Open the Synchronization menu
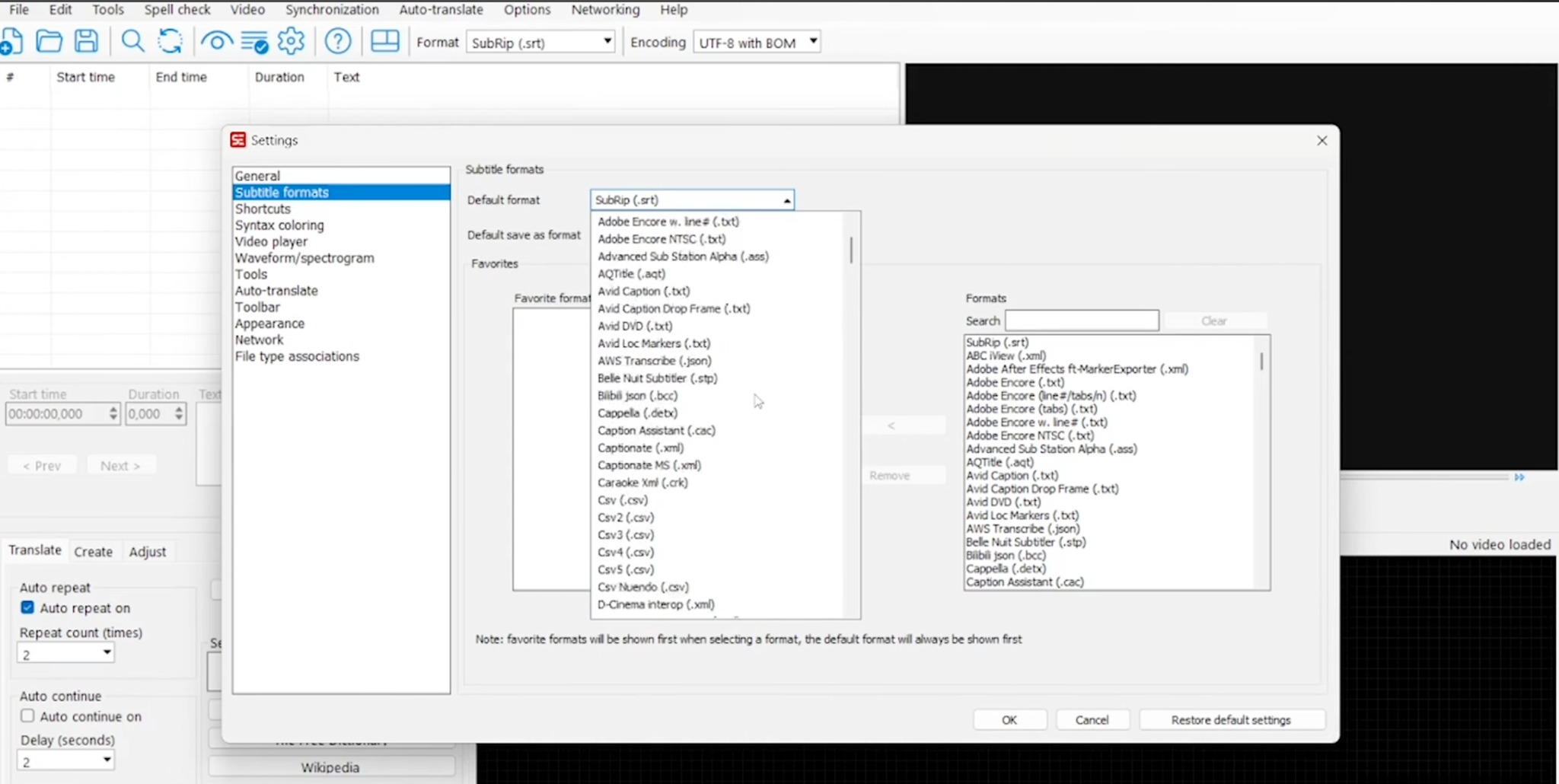The height and width of the screenshot is (784, 1559). pyautogui.click(x=332, y=10)
